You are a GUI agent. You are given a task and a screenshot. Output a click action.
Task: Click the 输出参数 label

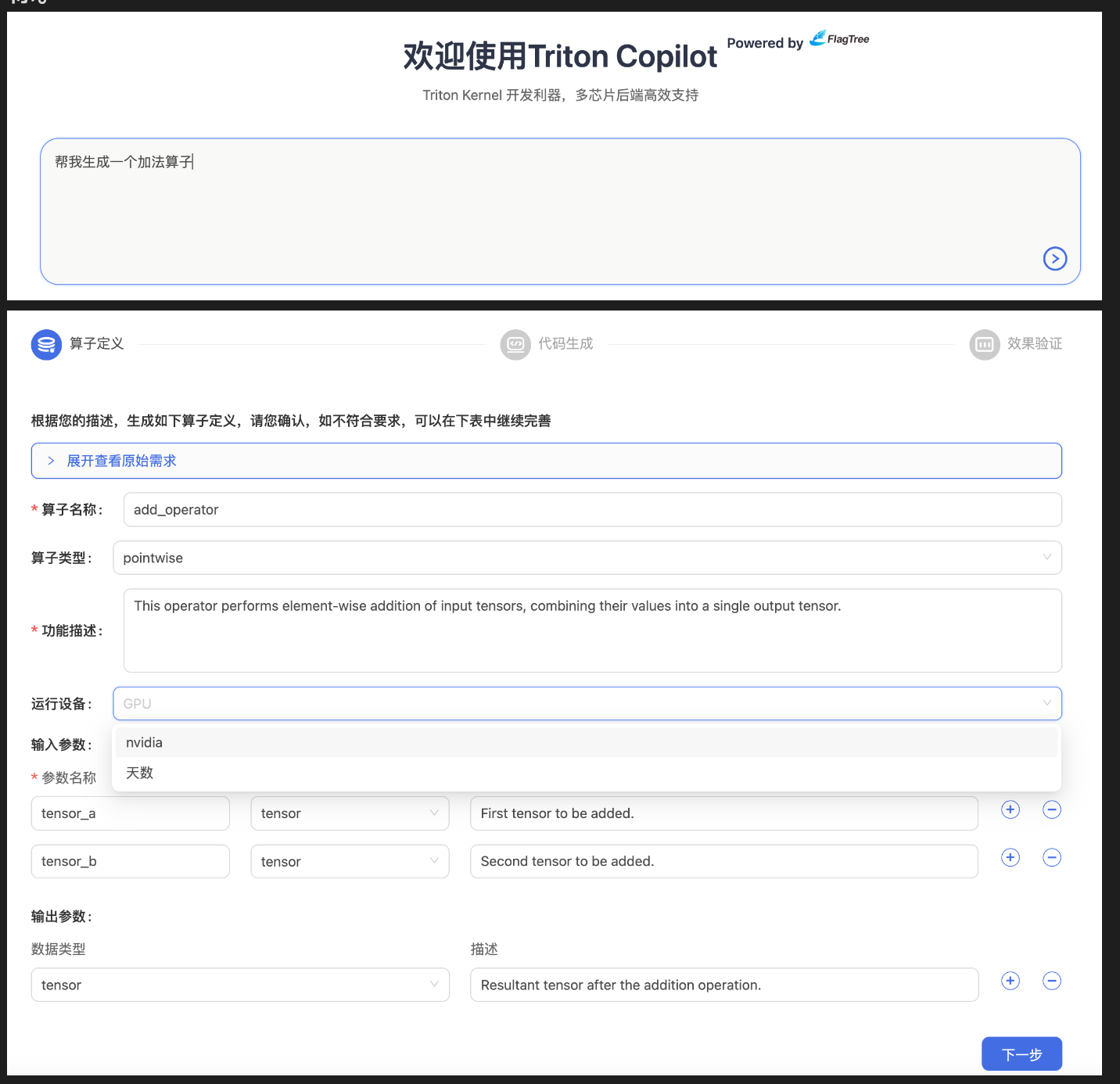click(62, 916)
